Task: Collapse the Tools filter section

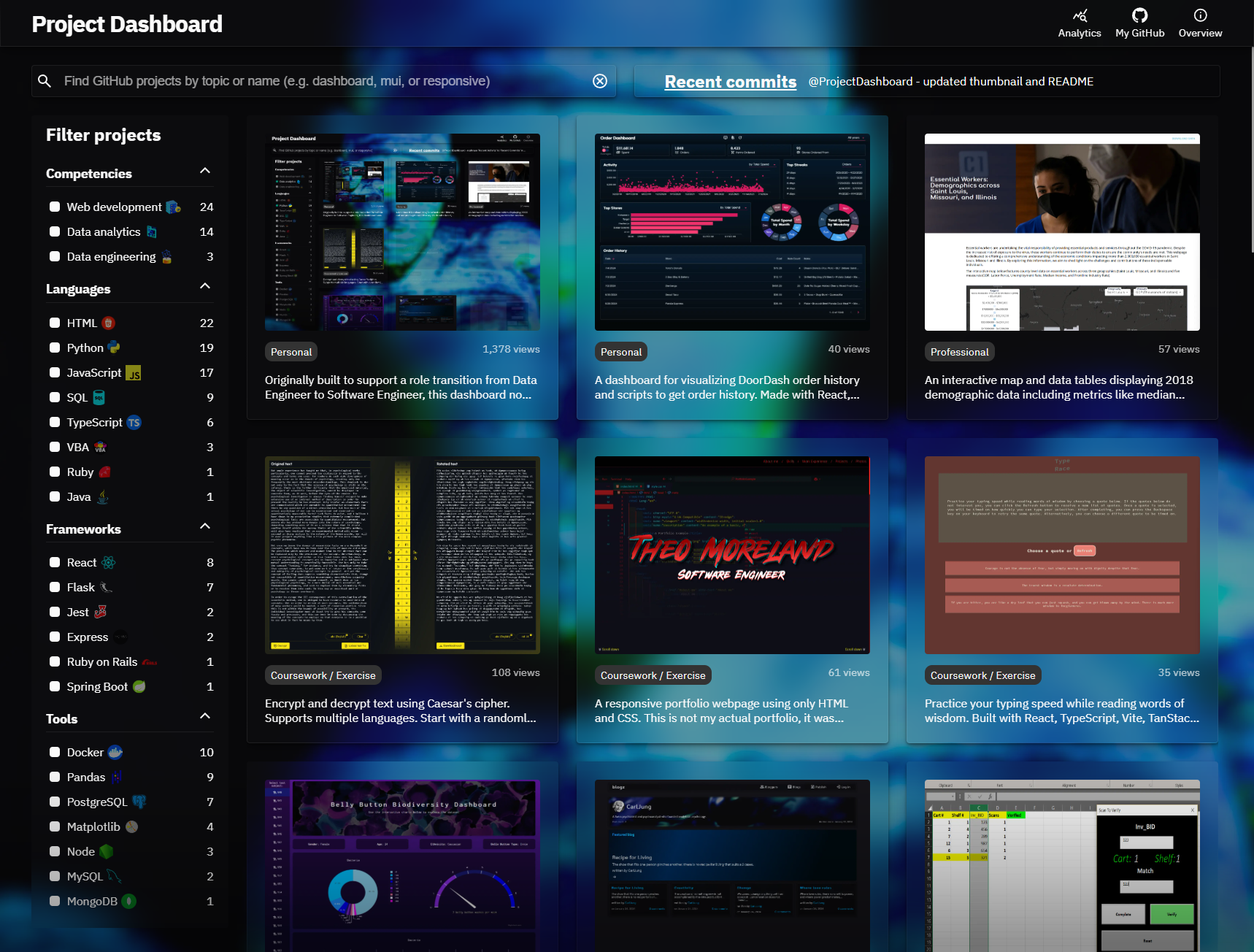Action: point(205,716)
